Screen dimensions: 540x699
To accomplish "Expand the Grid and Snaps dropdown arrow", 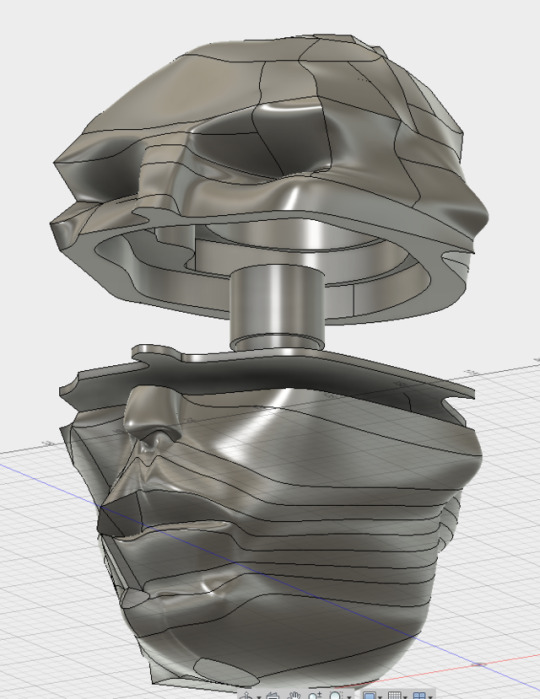I will coord(405,697).
